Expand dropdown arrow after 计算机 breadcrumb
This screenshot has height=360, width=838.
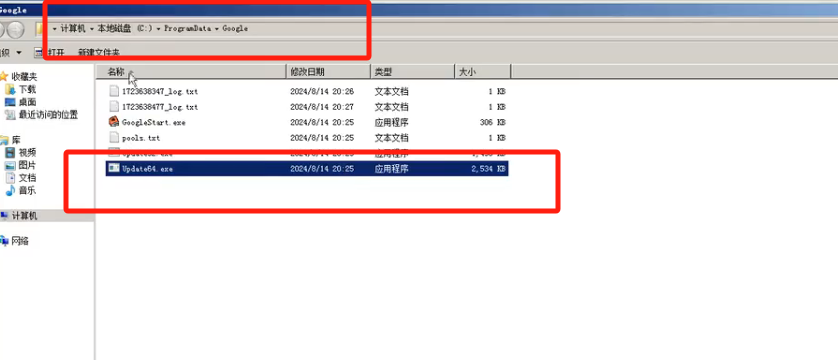[91, 28]
